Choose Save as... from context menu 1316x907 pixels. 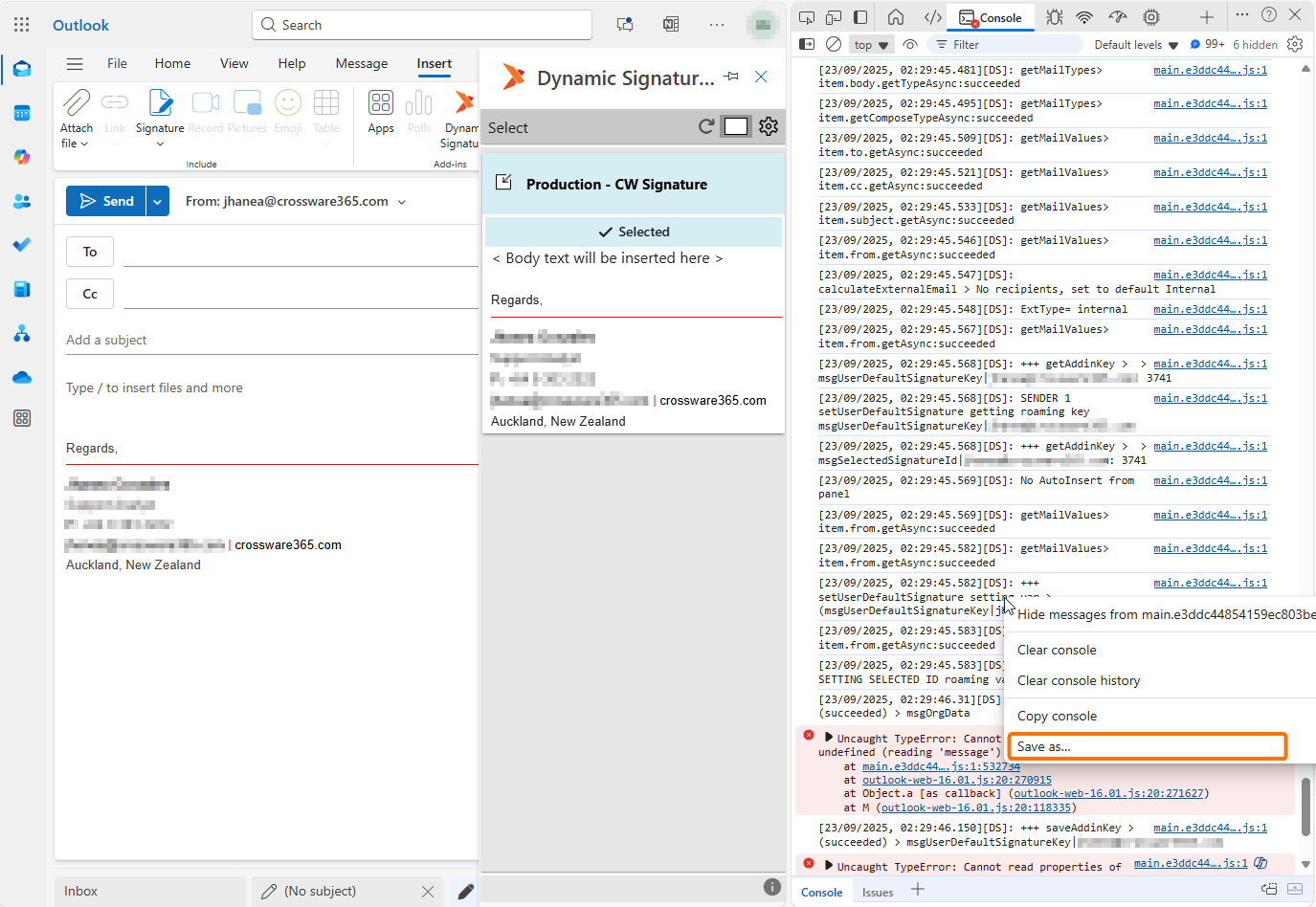pos(1147,746)
